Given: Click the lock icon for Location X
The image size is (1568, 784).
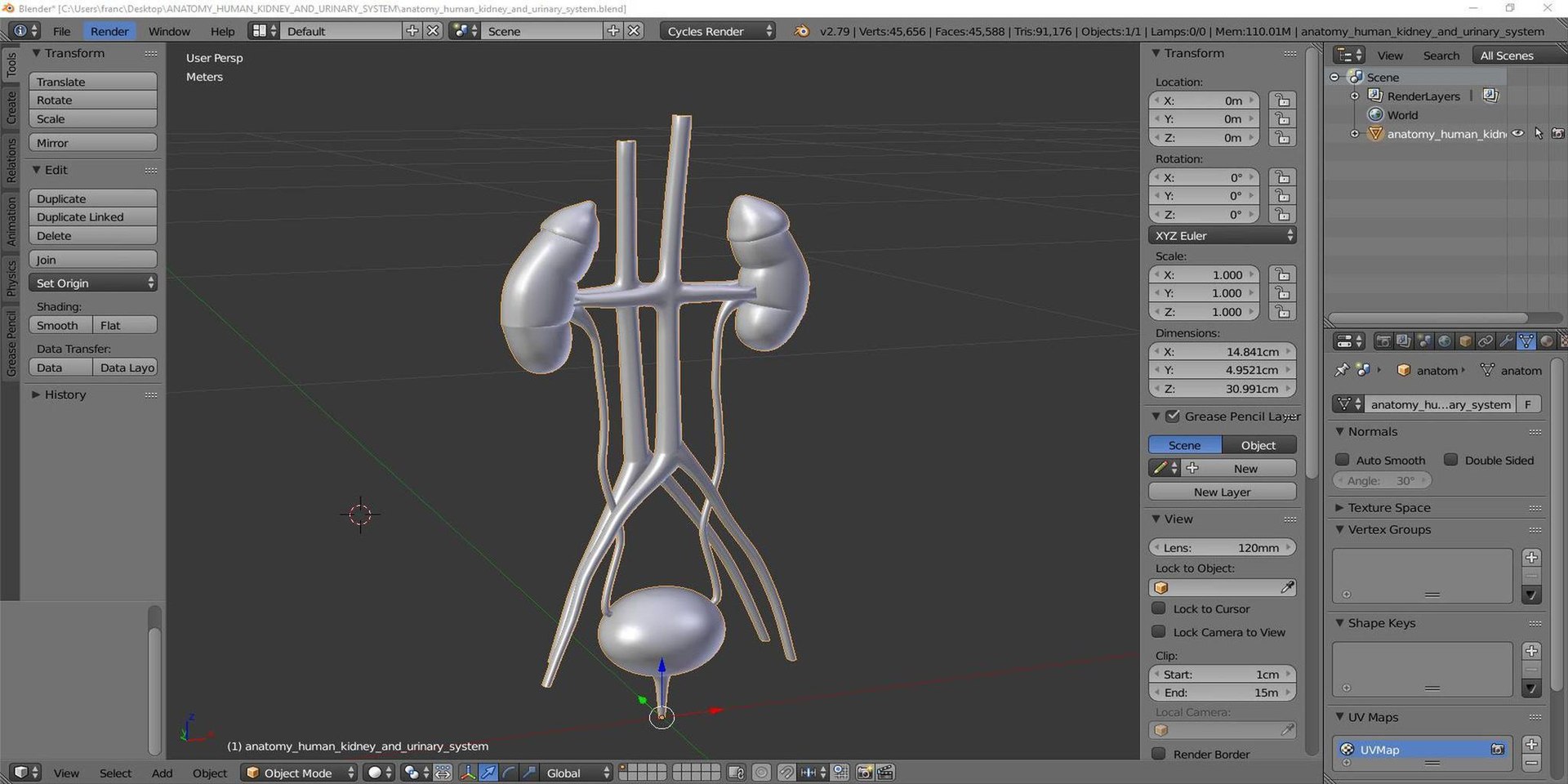Looking at the screenshot, I should [1282, 100].
